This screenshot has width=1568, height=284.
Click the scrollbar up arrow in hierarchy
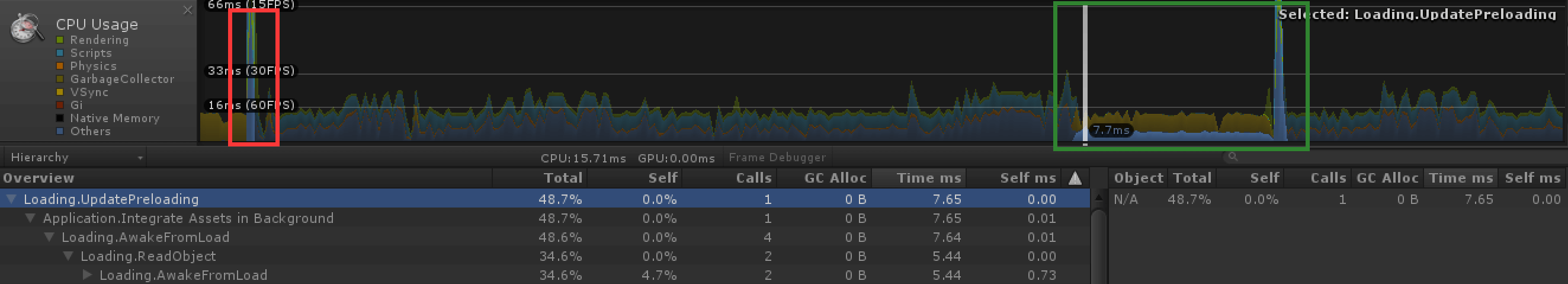1099,197
